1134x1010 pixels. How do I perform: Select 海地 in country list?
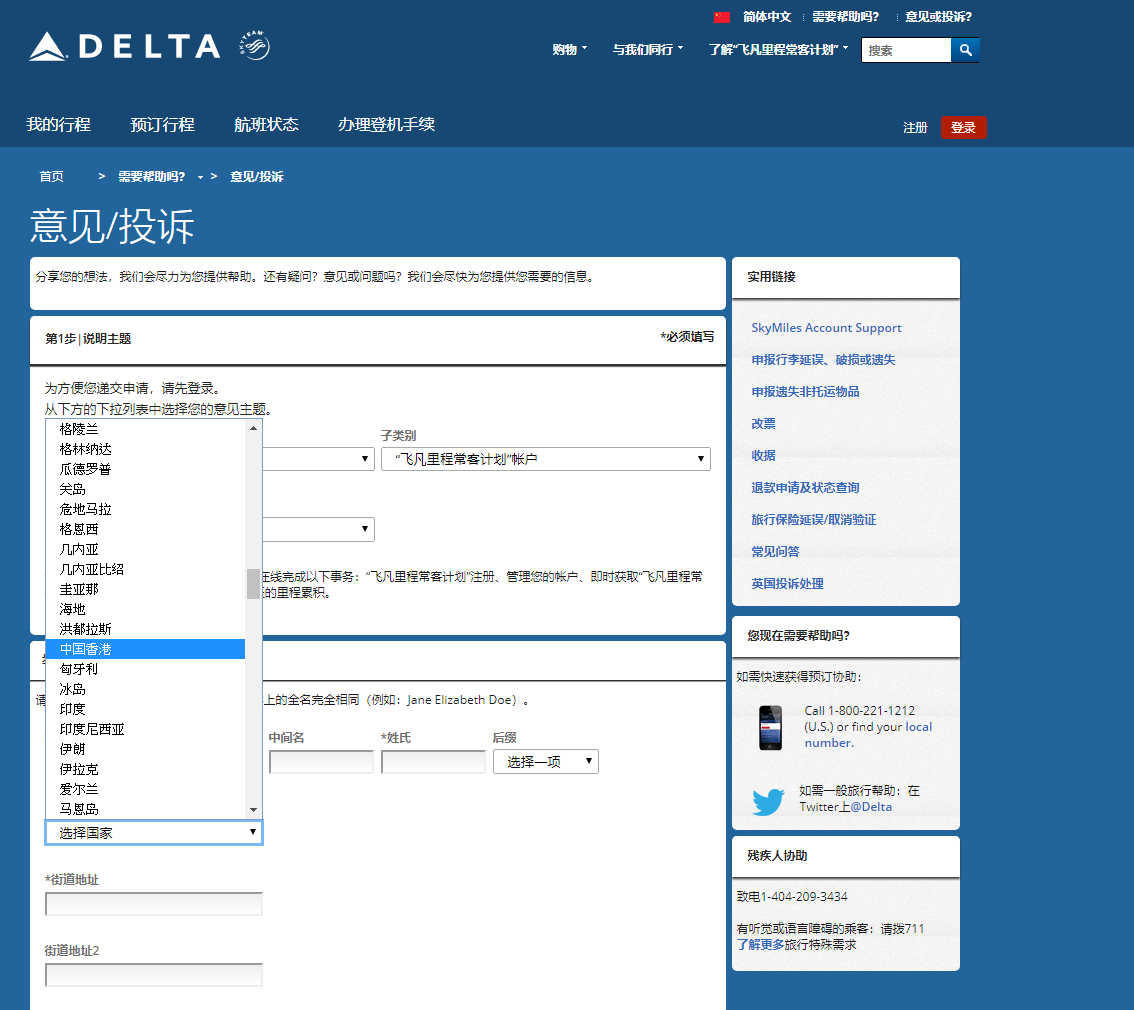pos(145,609)
